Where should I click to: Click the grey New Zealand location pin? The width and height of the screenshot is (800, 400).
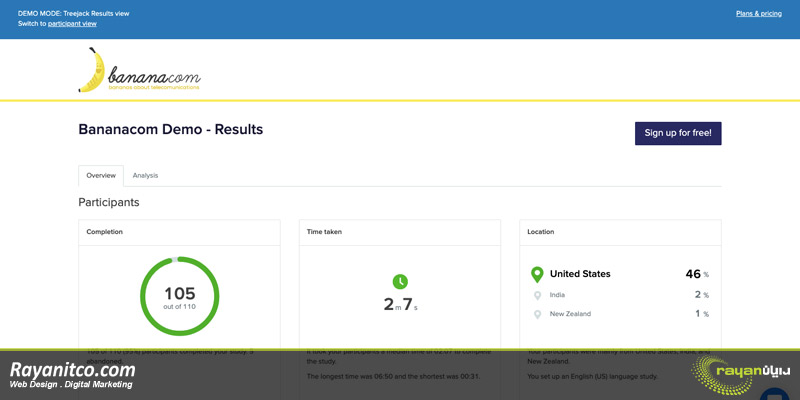(537, 314)
